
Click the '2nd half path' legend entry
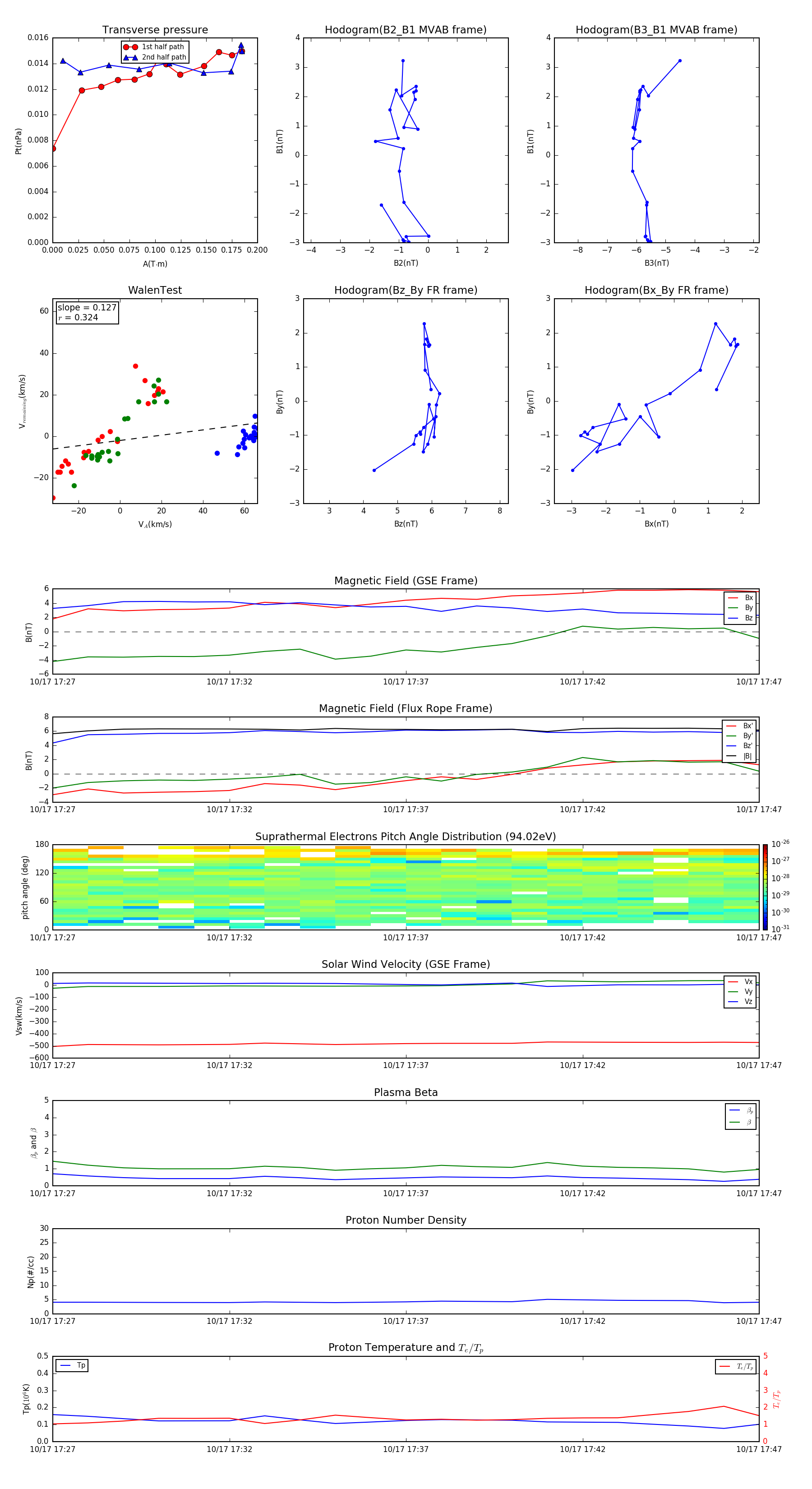tap(155, 57)
